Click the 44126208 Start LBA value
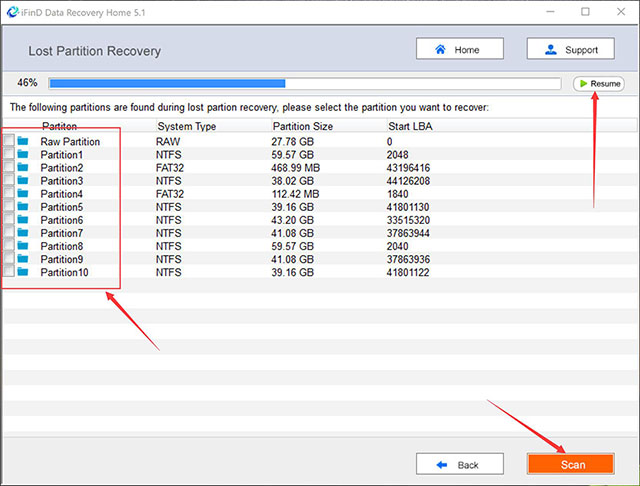The width and height of the screenshot is (640, 486). coord(408,181)
